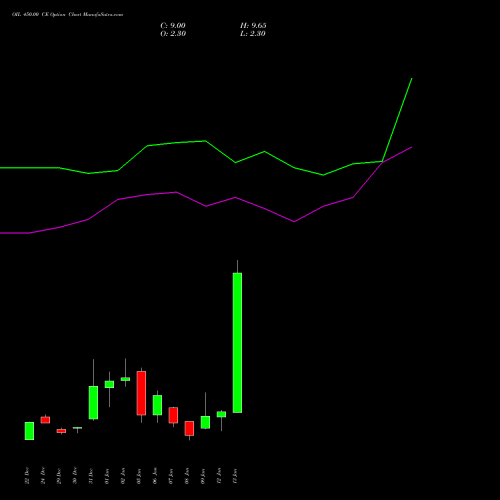Click the '07 Jan' date label
Viewport: 500px width, 500px height.
171,476
